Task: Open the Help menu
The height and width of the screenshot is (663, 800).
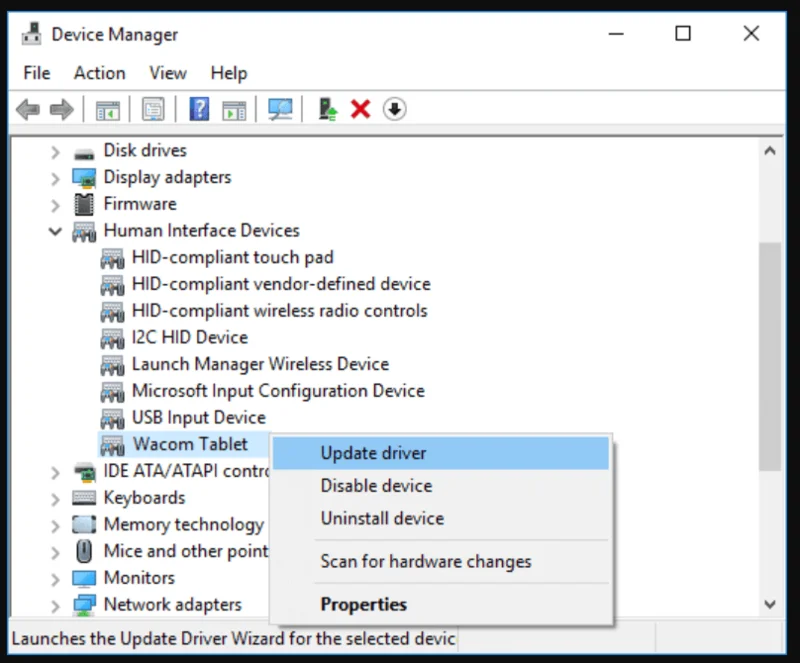Action: click(229, 73)
